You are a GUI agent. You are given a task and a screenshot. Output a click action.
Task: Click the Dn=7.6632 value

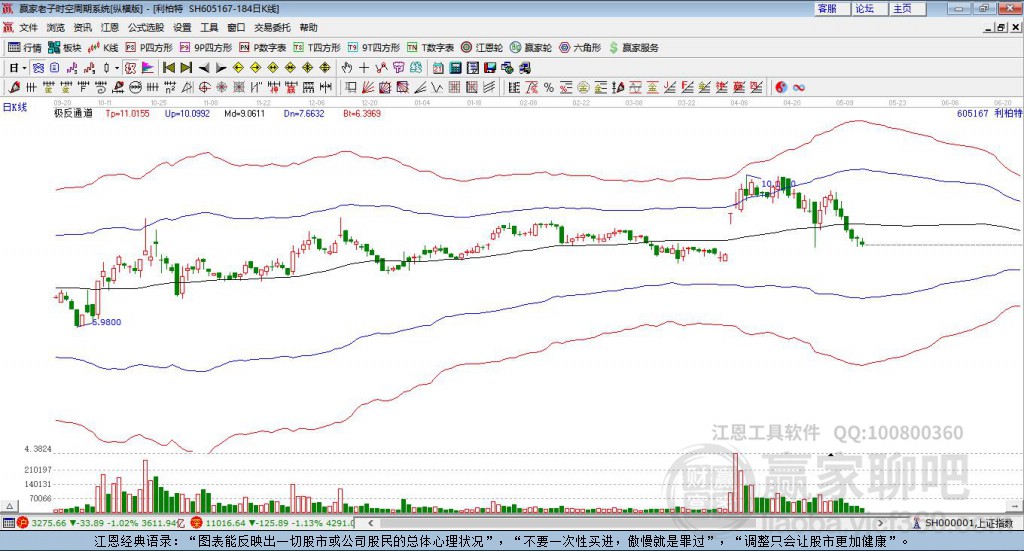pyautogui.click(x=304, y=114)
